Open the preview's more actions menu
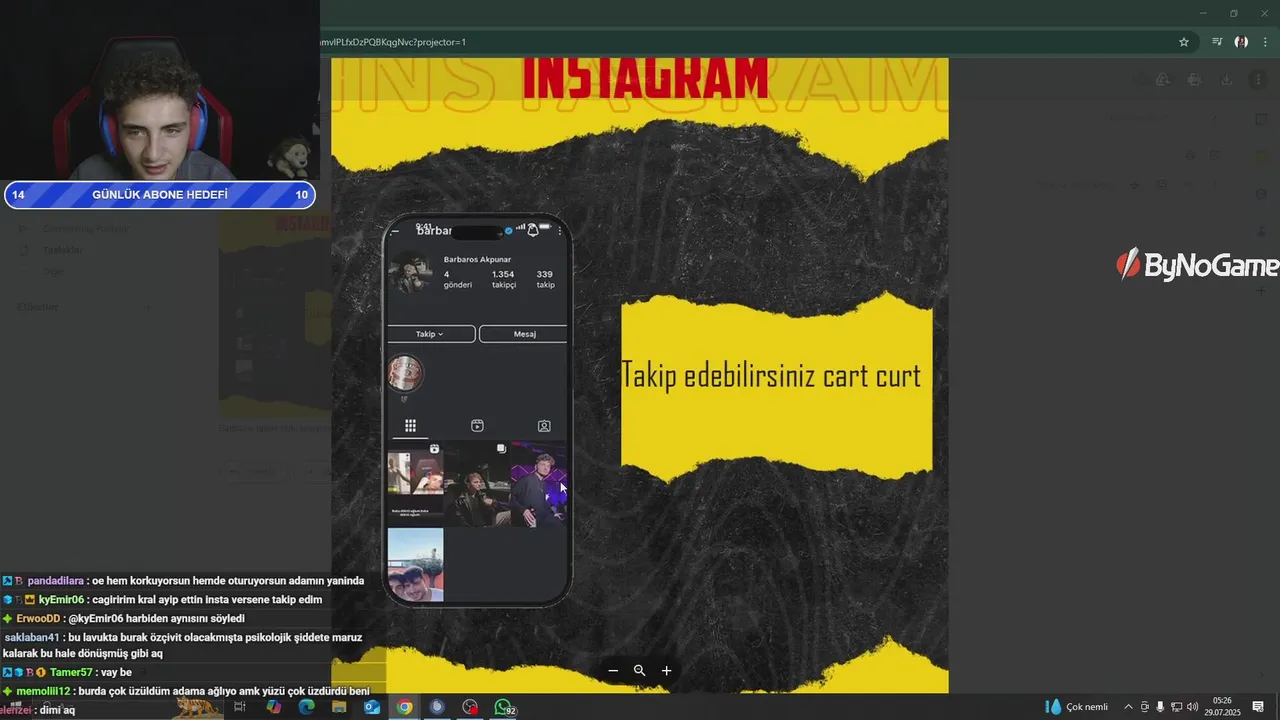The width and height of the screenshot is (1280, 720). tap(1258, 80)
